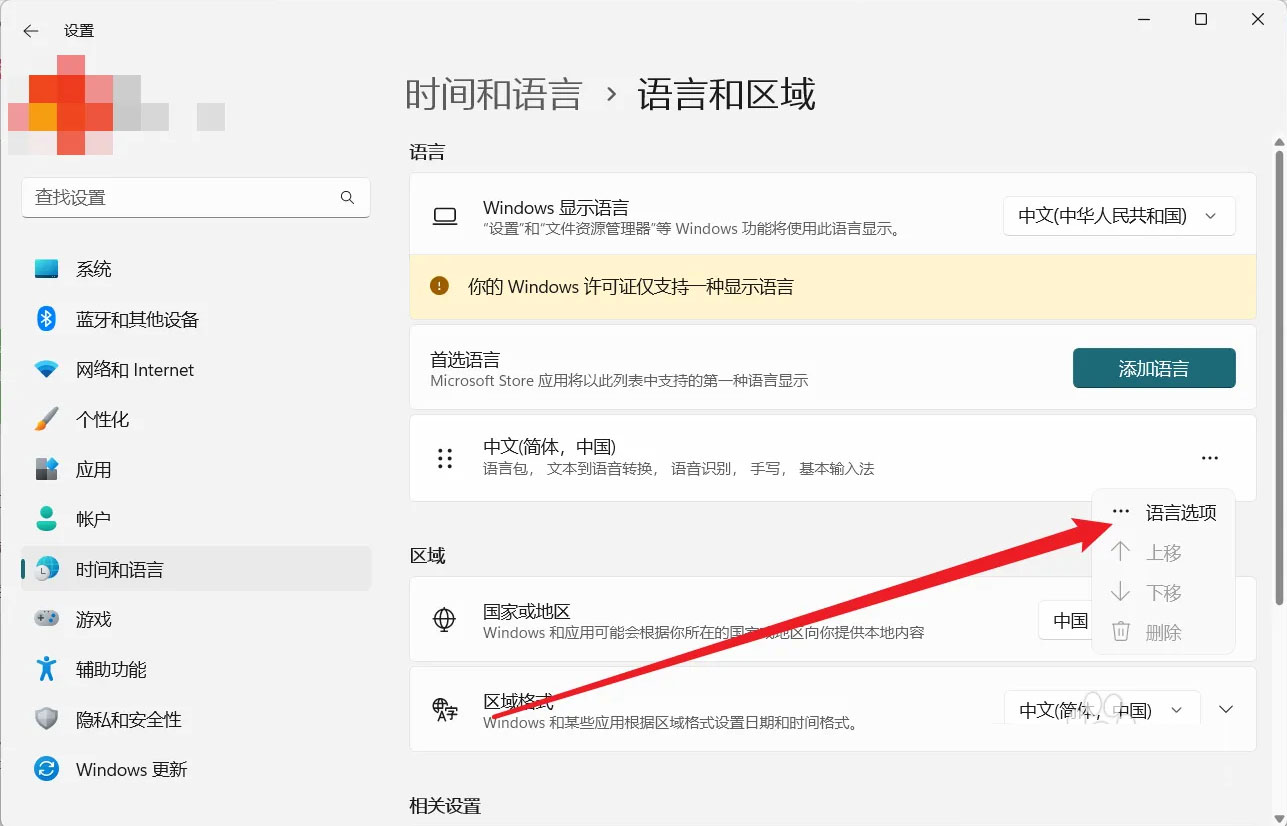Open the Windows 显示语言 dropdown

(1119, 216)
